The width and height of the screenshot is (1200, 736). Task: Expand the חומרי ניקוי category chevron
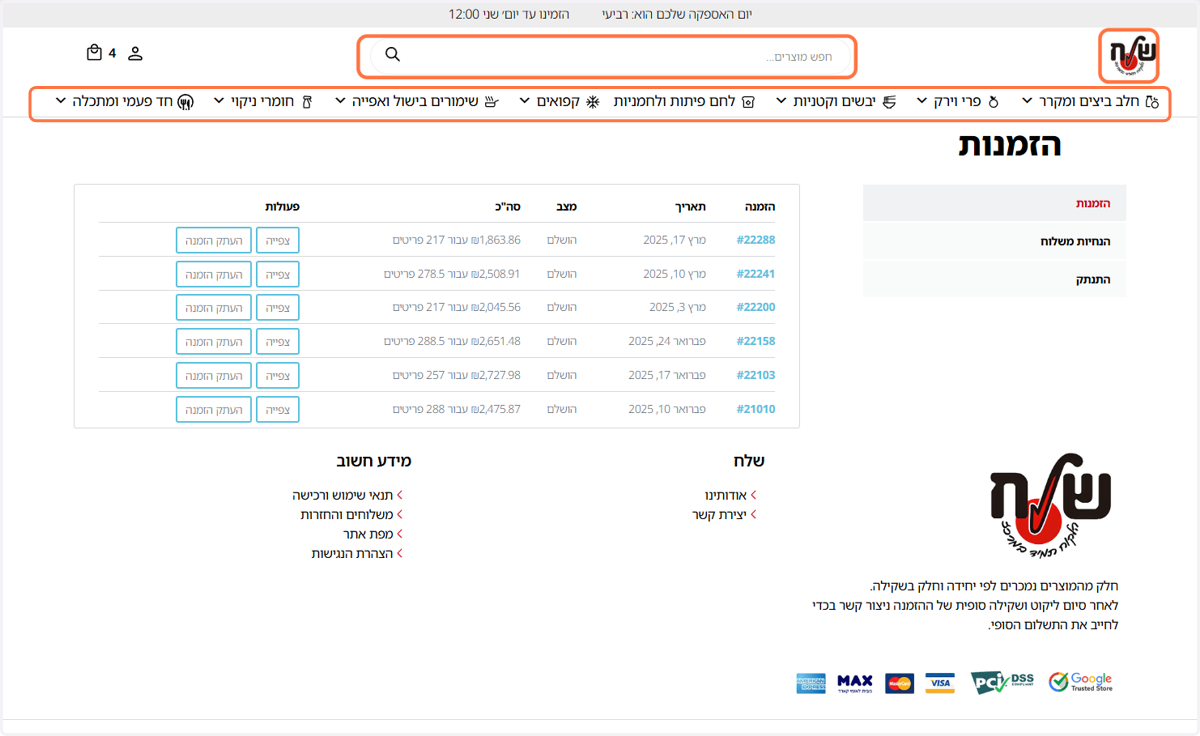pos(220,101)
